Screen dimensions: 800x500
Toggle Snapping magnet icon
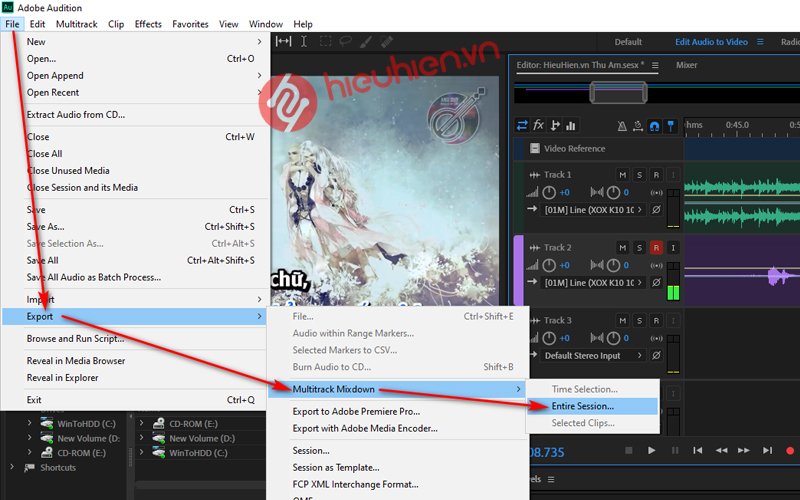click(654, 126)
